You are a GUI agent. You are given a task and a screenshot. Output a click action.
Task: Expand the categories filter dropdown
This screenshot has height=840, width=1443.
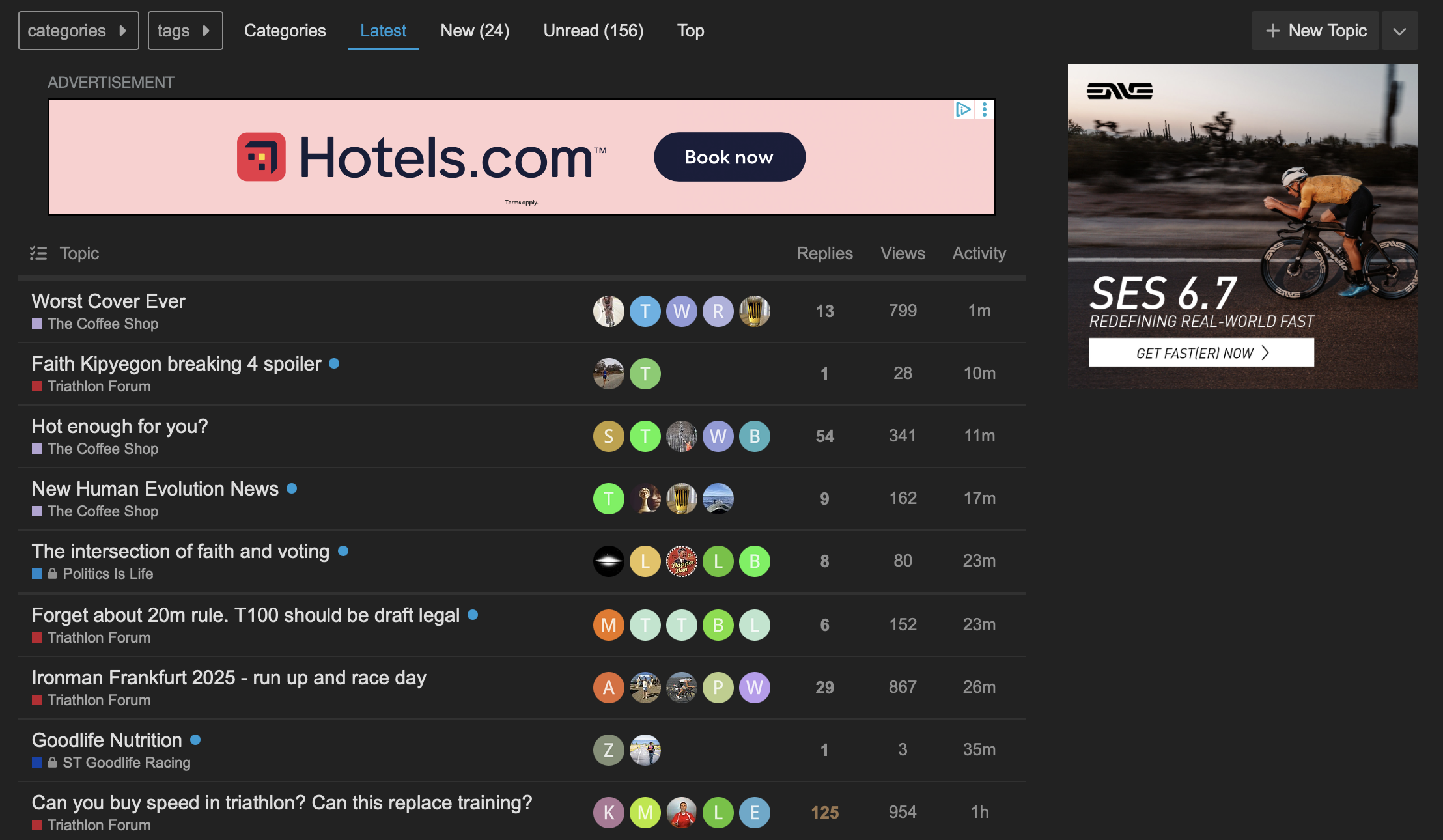point(78,31)
